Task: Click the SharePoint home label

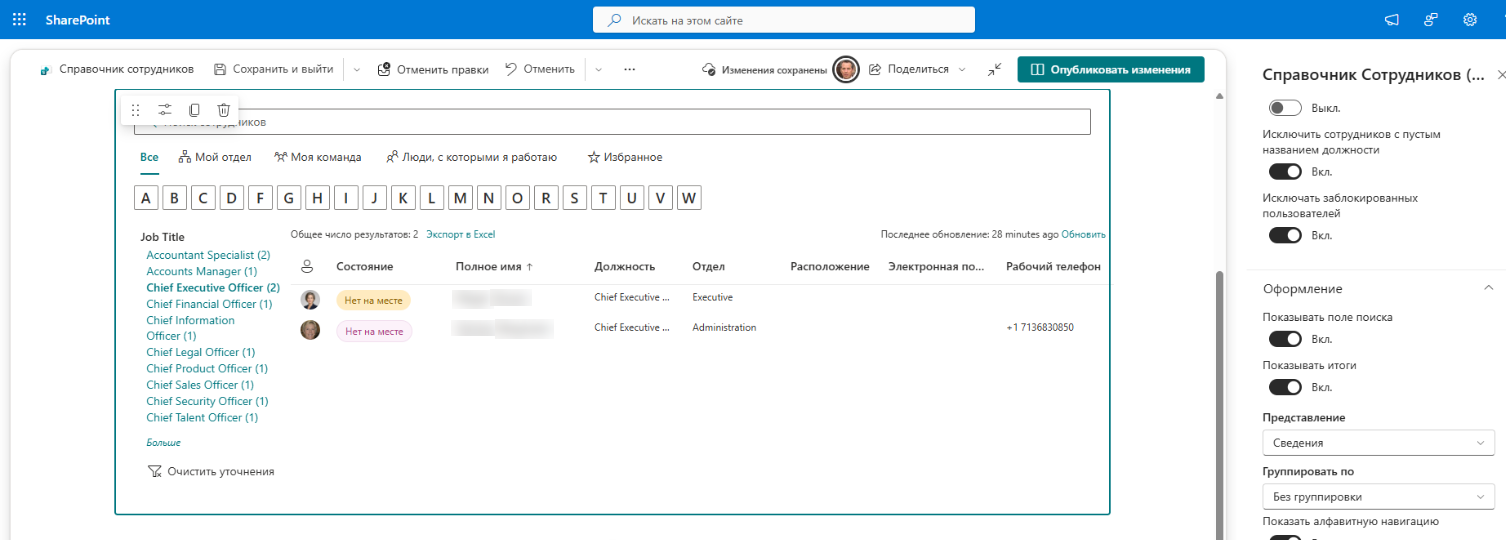Action: coord(77,20)
